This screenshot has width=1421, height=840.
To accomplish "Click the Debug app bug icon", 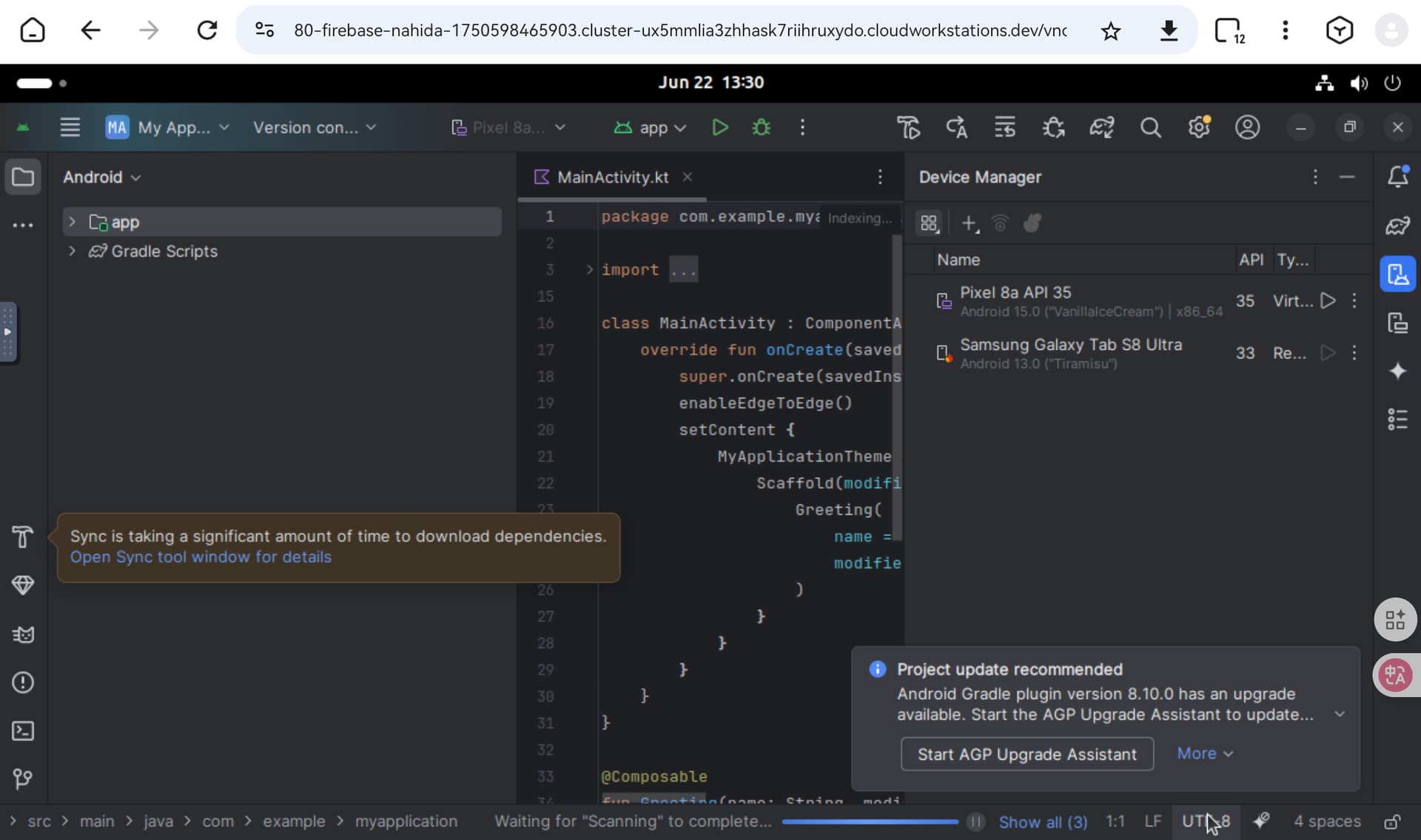I will [761, 127].
